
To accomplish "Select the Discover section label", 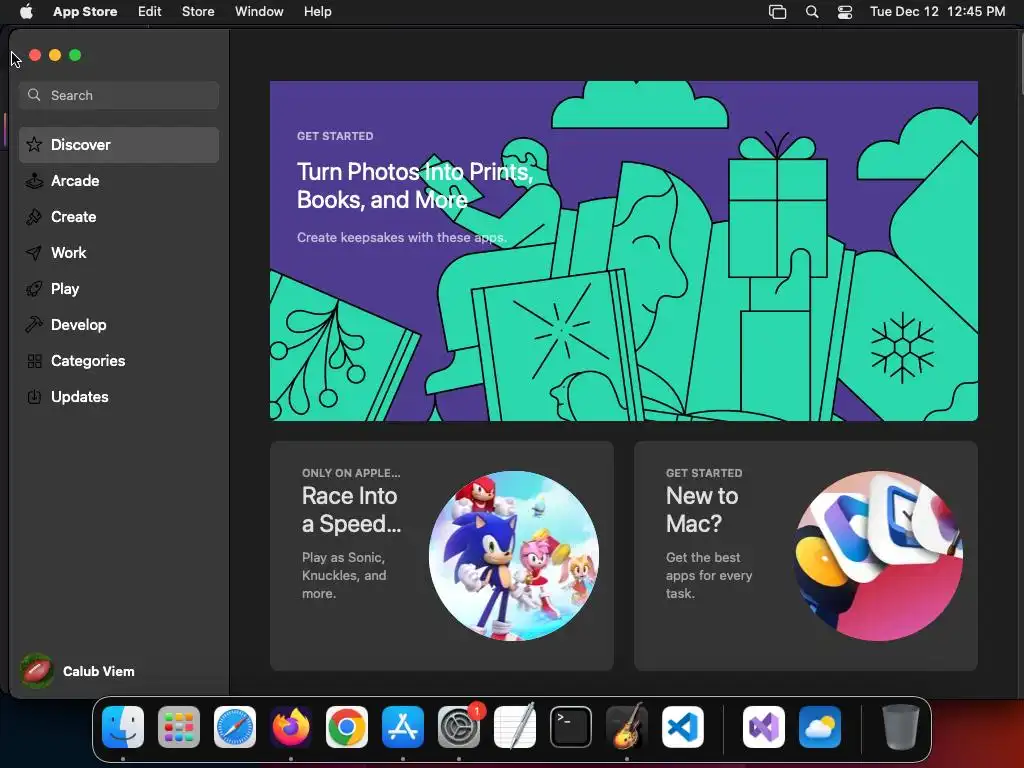I will pyautogui.click(x=81, y=144).
